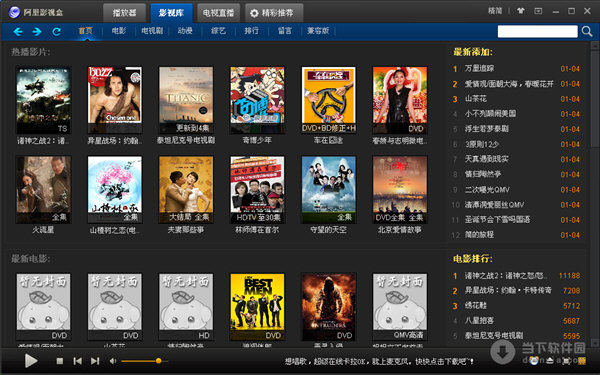Click the magnifier search icon
Viewport: 600px width, 375px height.
click(587, 31)
